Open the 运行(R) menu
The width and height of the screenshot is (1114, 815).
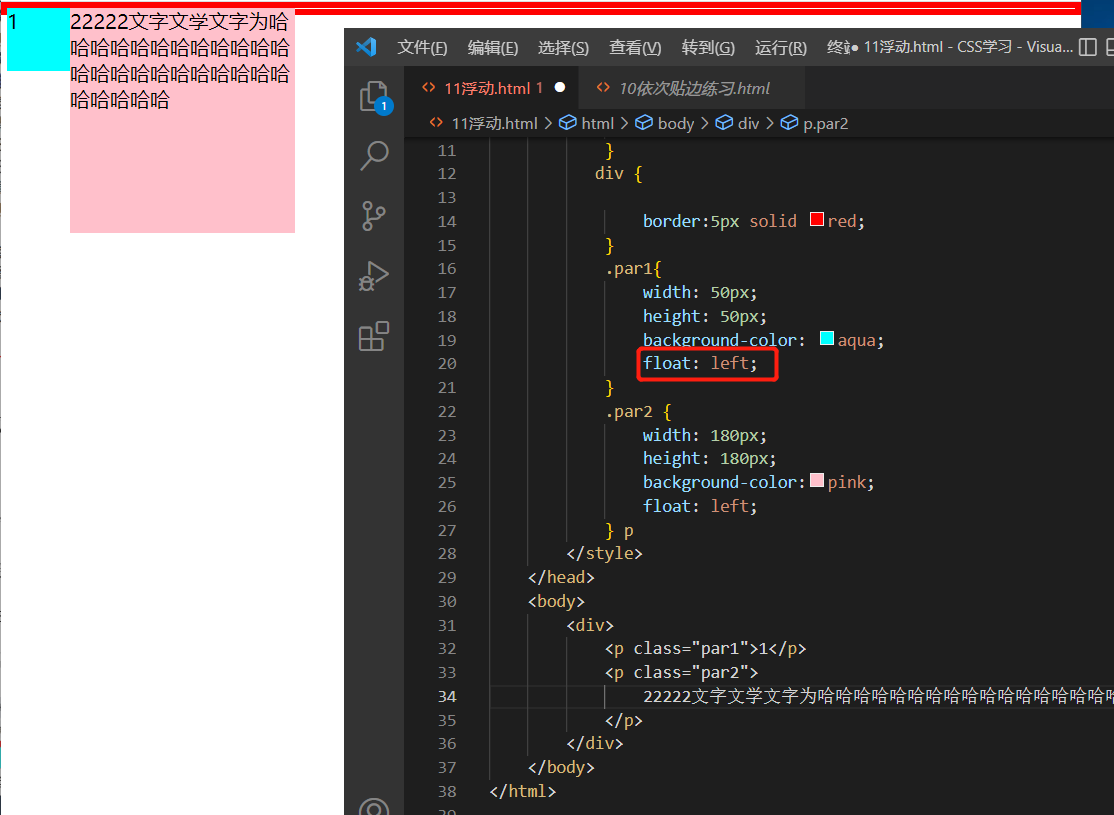[781, 48]
